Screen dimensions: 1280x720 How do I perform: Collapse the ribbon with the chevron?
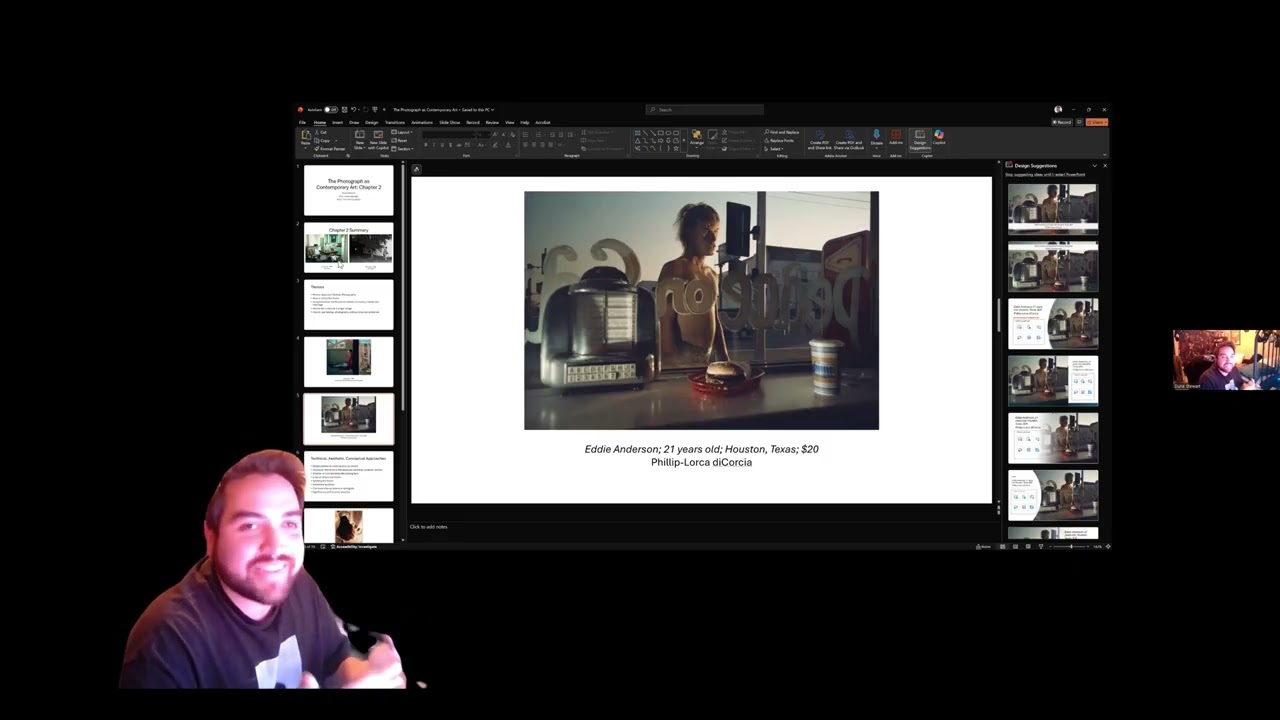tap(1104, 154)
